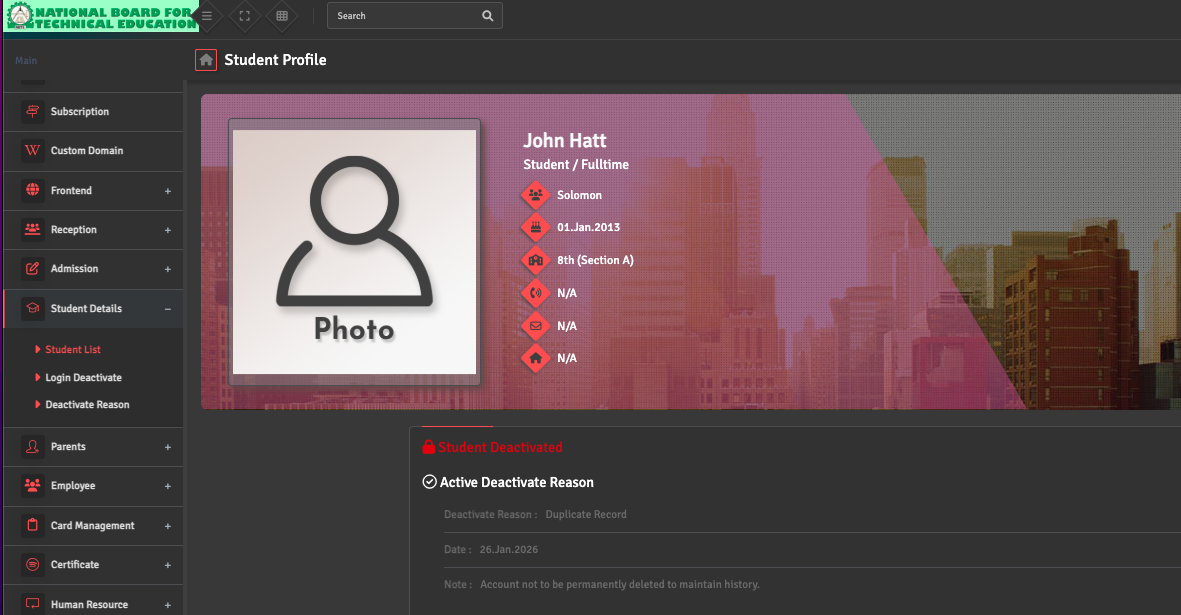The width and height of the screenshot is (1181, 615).
Task: Expand the Reception sidebar menu
Action: (167, 230)
